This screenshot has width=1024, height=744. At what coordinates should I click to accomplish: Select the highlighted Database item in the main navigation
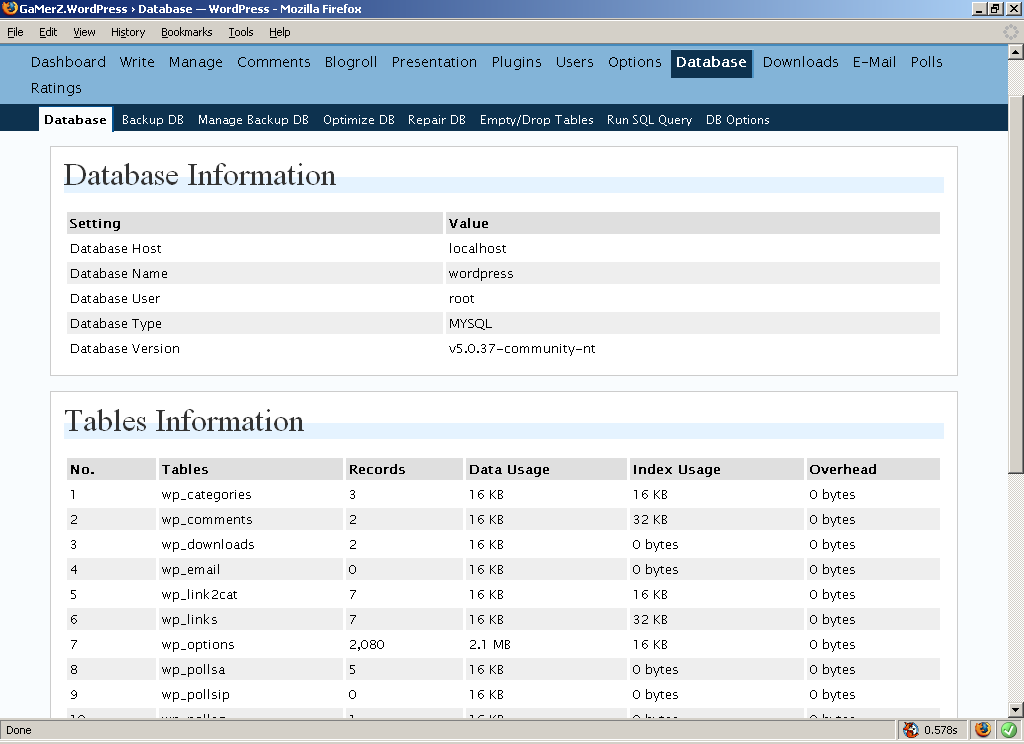click(711, 63)
